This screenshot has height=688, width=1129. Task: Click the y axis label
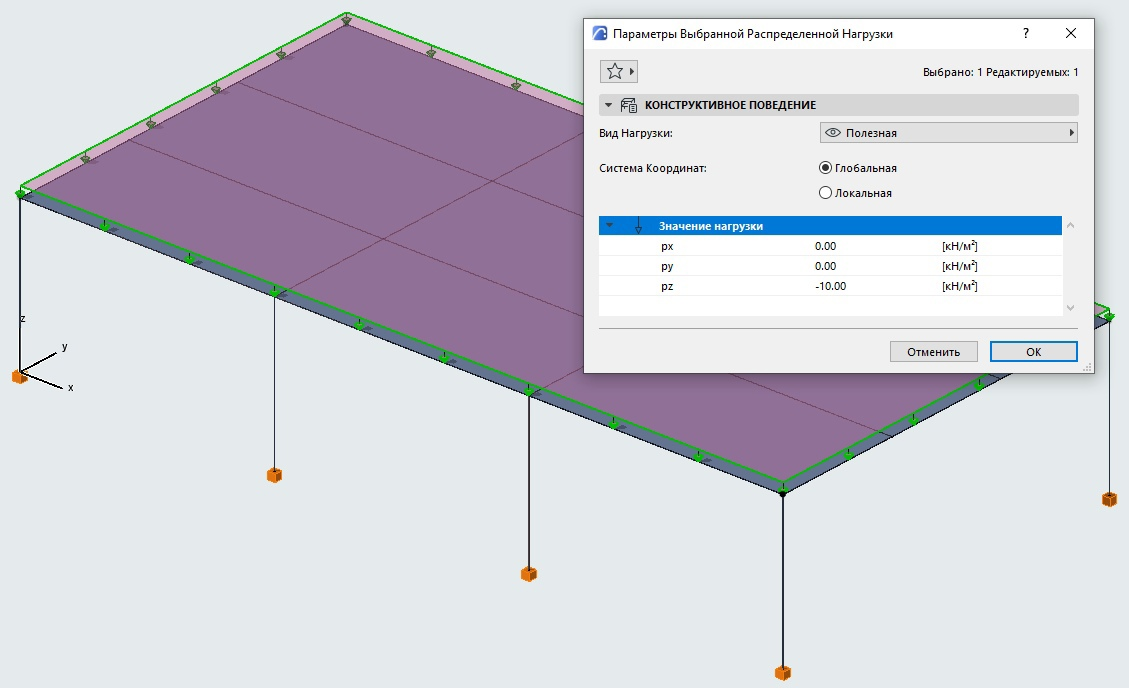tap(65, 347)
